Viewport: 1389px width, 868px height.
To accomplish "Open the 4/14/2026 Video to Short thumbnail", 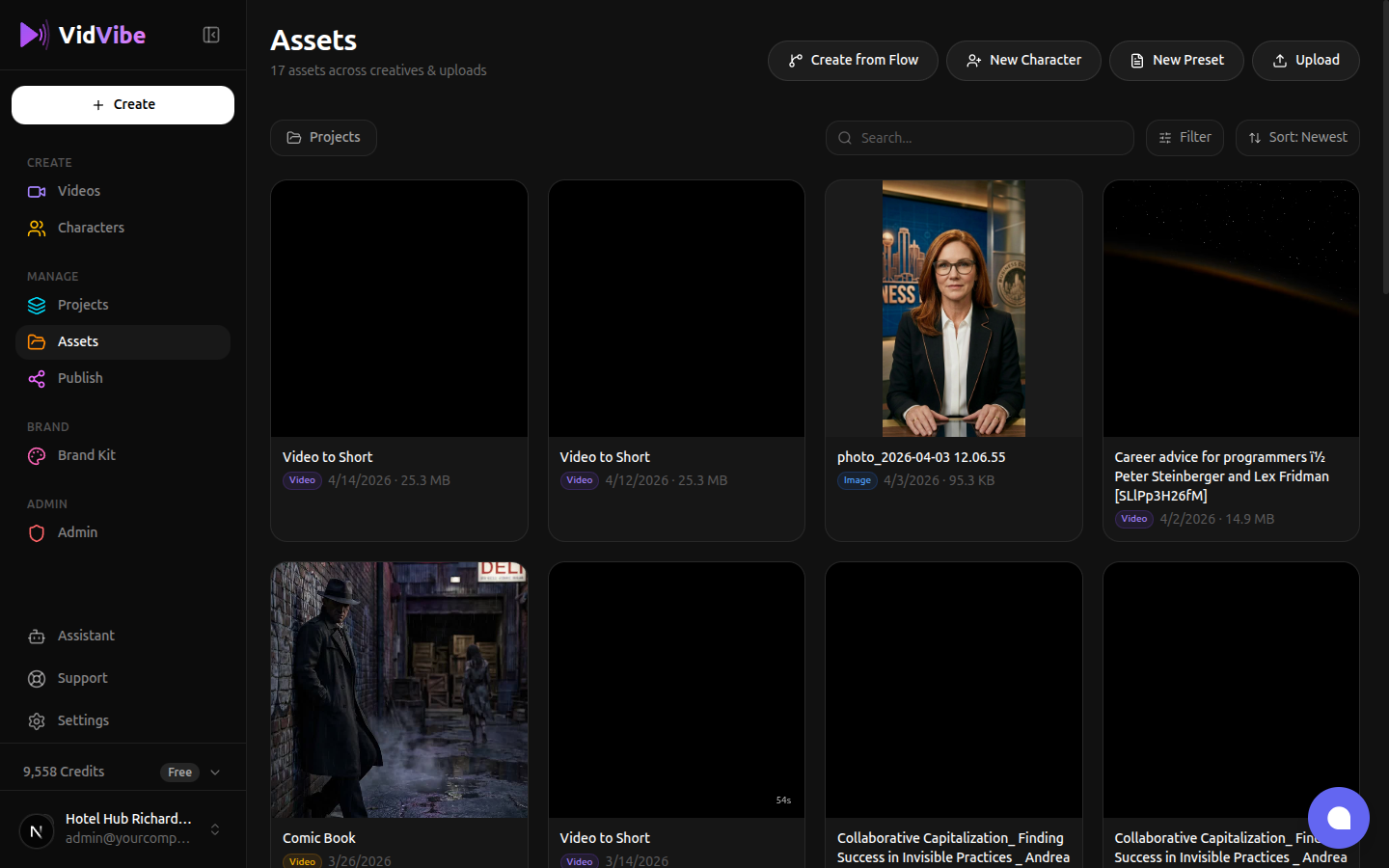I will 399,309.
